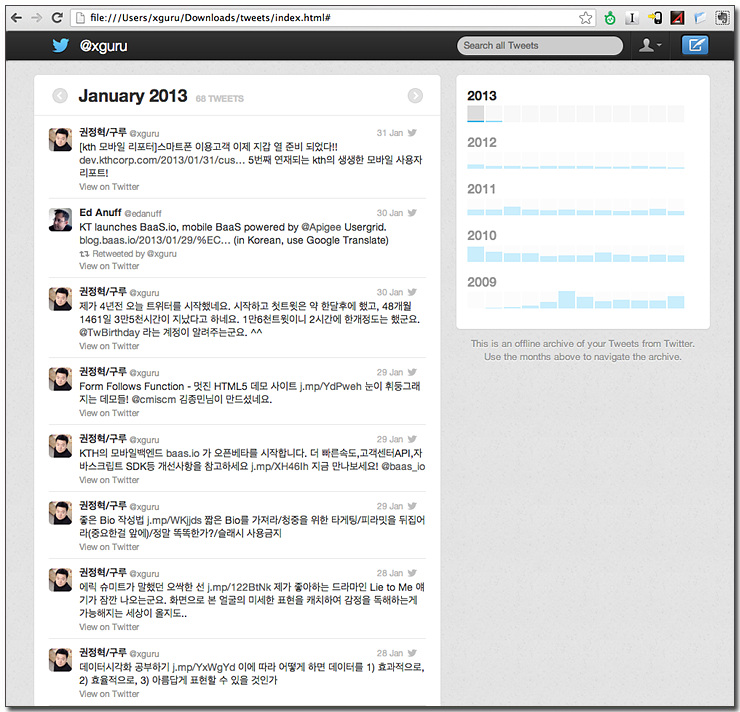Click the Ed Anuff display name
740x712 pixels.
point(100,213)
